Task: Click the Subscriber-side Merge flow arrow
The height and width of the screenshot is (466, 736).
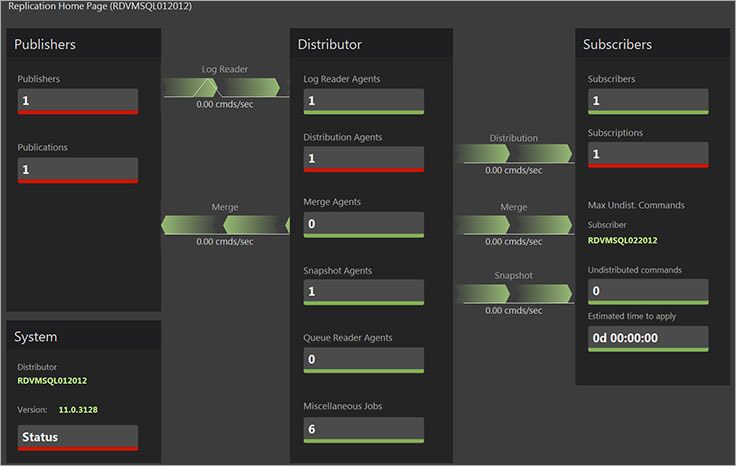Action: tap(514, 224)
